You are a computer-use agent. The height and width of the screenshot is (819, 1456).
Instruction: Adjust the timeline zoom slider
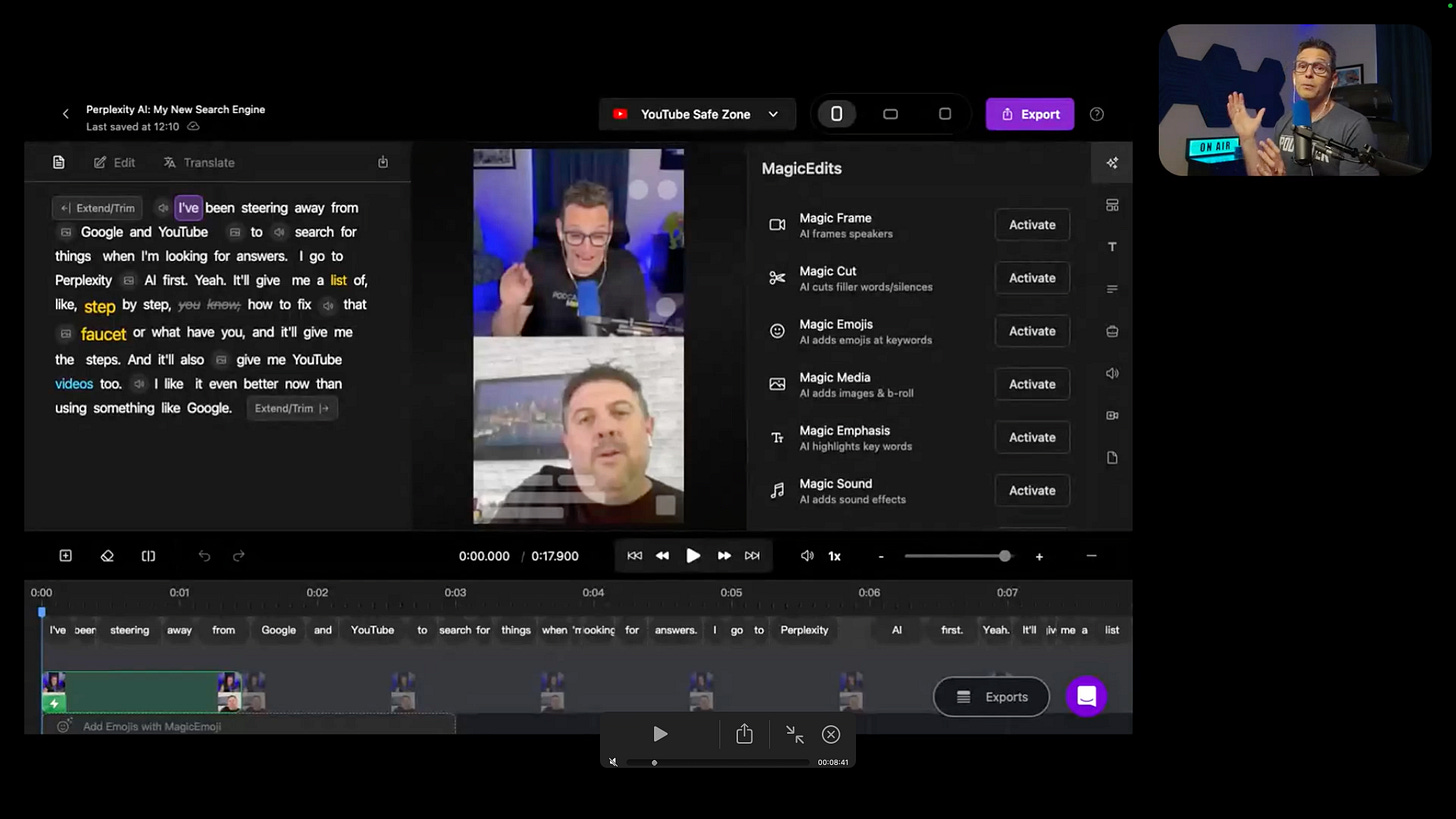(x=958, y=556)
